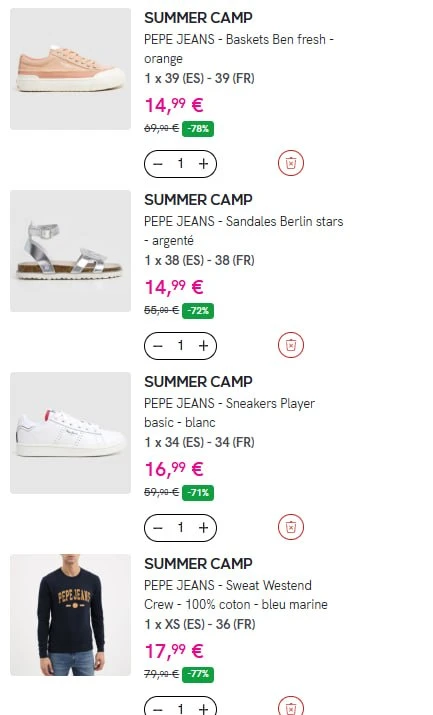Screen dimensions: 433x715
Task: View the white Sneakers Player basic photo
Action: point(70,433)
